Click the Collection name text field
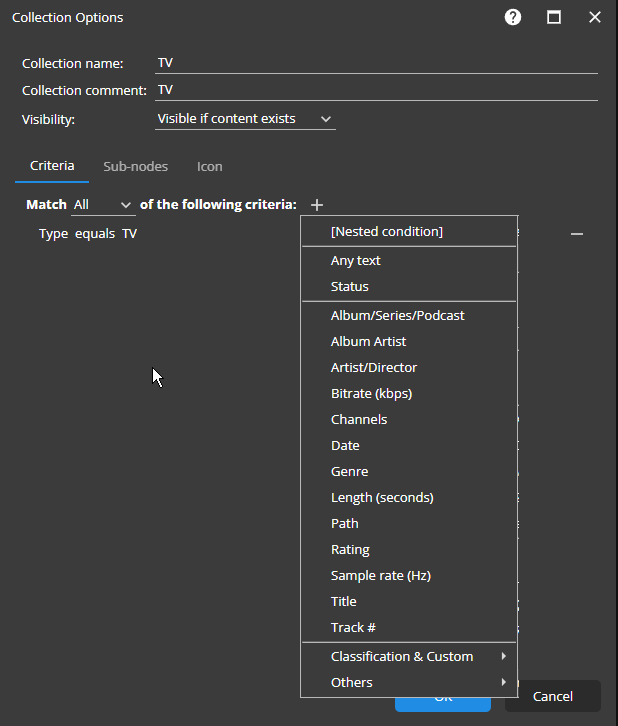The width and height of the screenshot is (618, 726). click(x=376, y=63)
